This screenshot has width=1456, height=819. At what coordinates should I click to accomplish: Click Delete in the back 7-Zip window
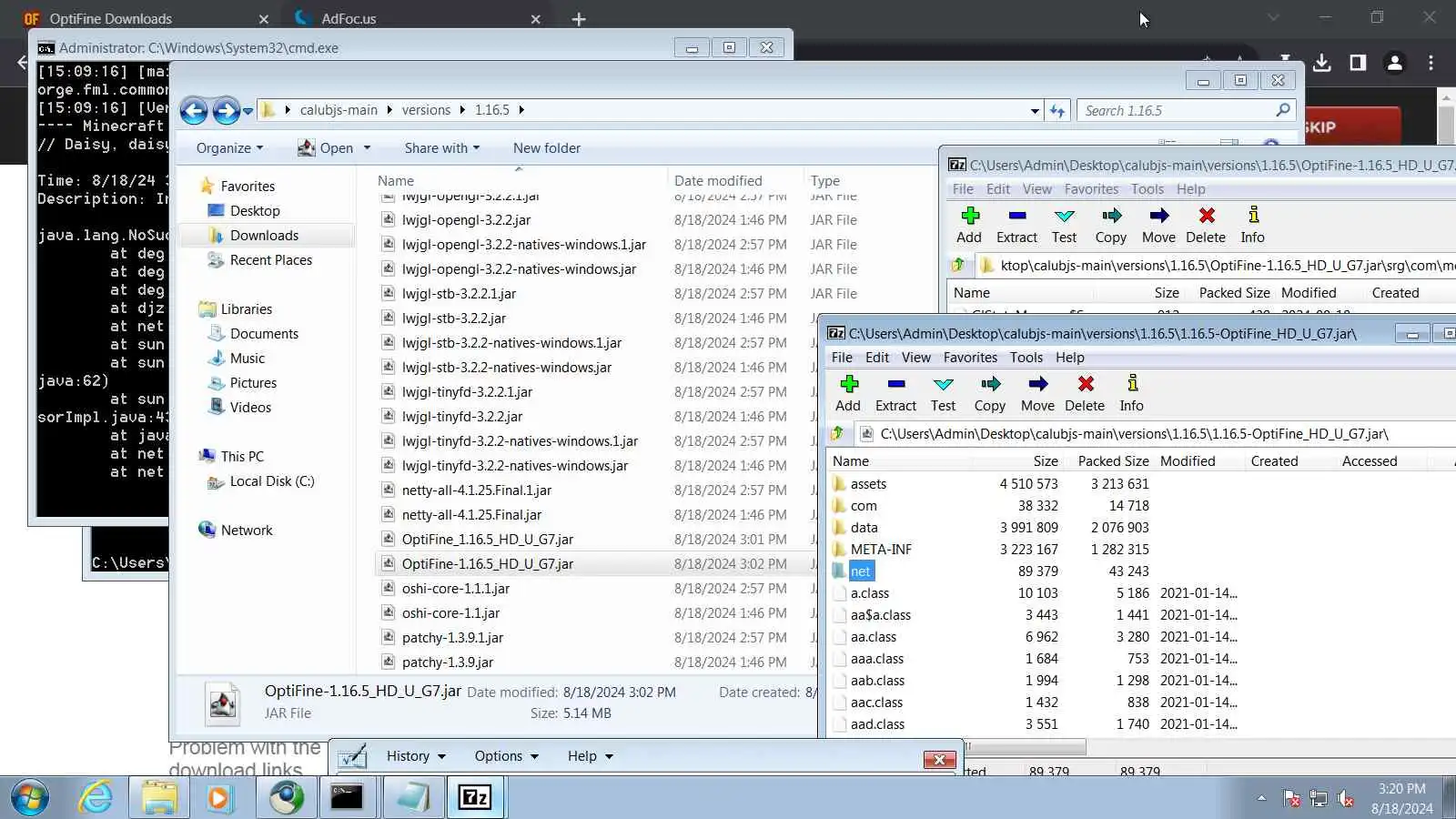(x=1206, y=225)
